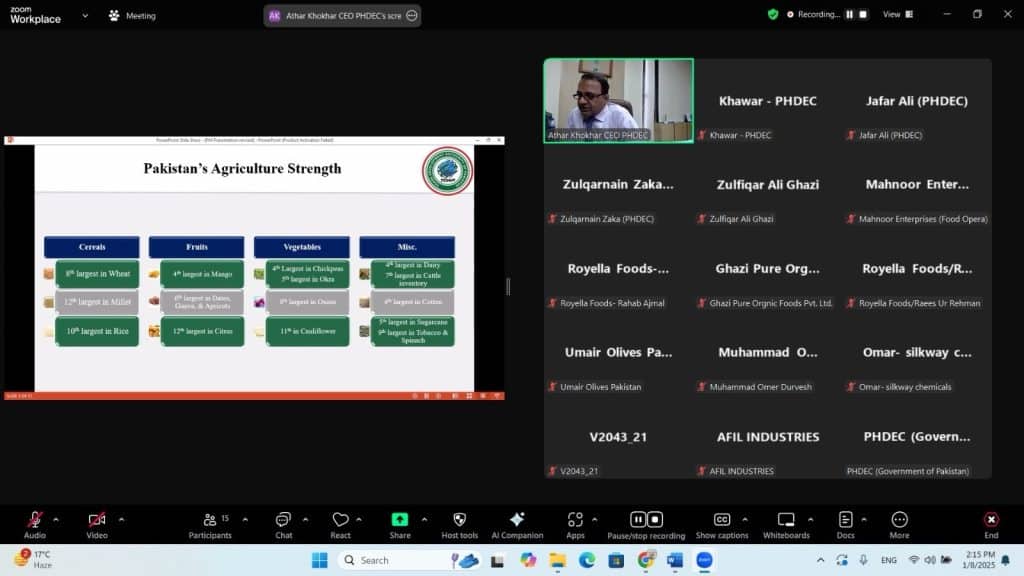Open Host tools shield
Viewport: 1024px width, 576px height.
[x=459, y=520]
